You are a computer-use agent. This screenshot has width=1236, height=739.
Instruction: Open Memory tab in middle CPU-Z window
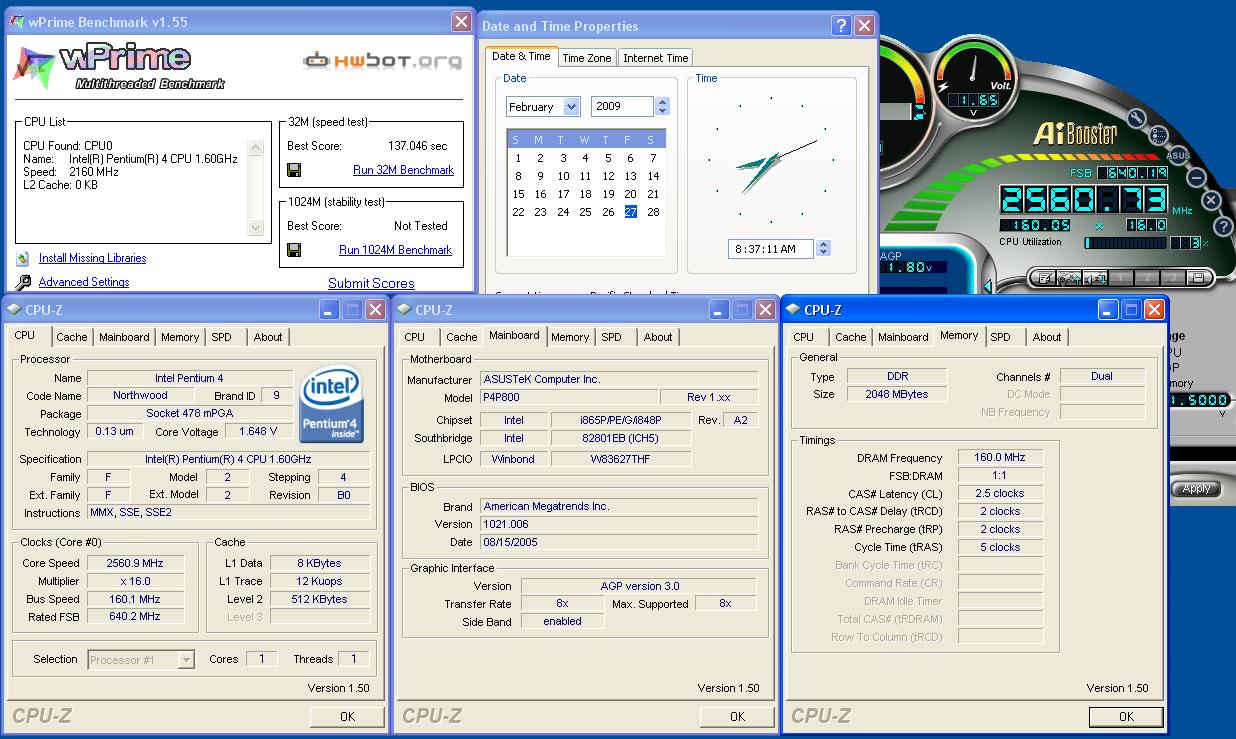[x=570, y=337]
